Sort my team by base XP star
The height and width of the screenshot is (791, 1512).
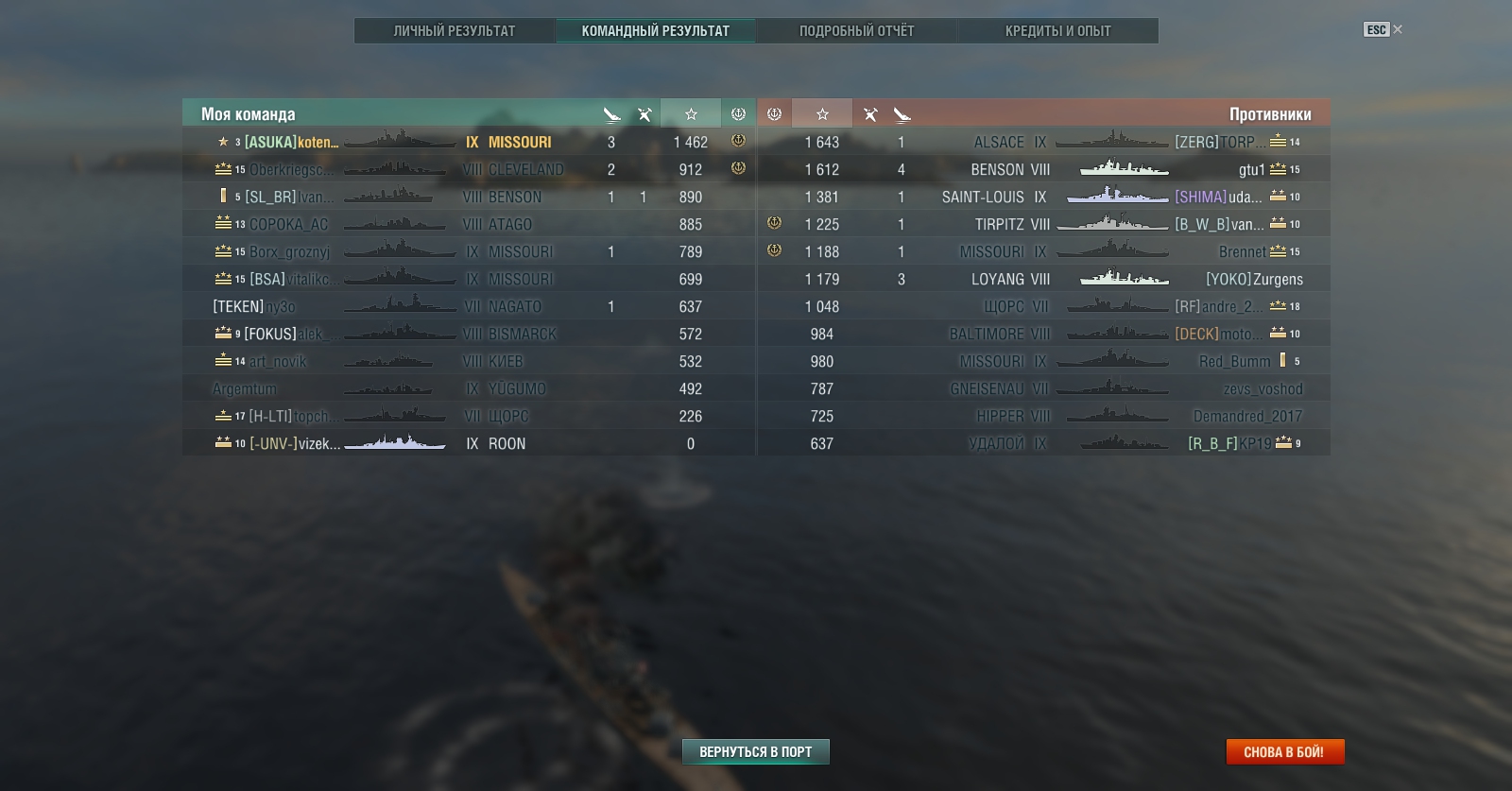click(x=691, y=113)
